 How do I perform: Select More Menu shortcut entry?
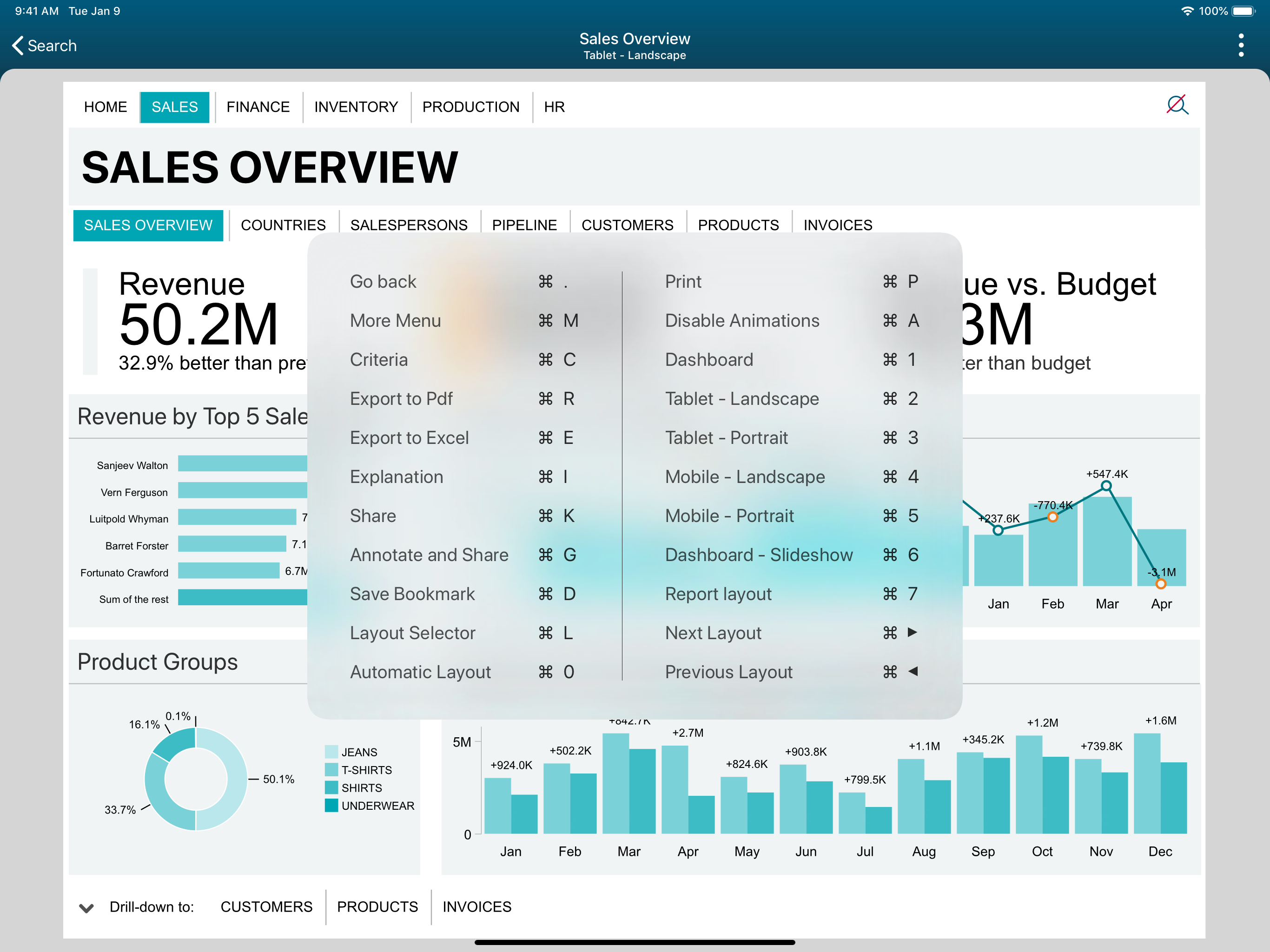pyautogui.click(x=464, y=320)
